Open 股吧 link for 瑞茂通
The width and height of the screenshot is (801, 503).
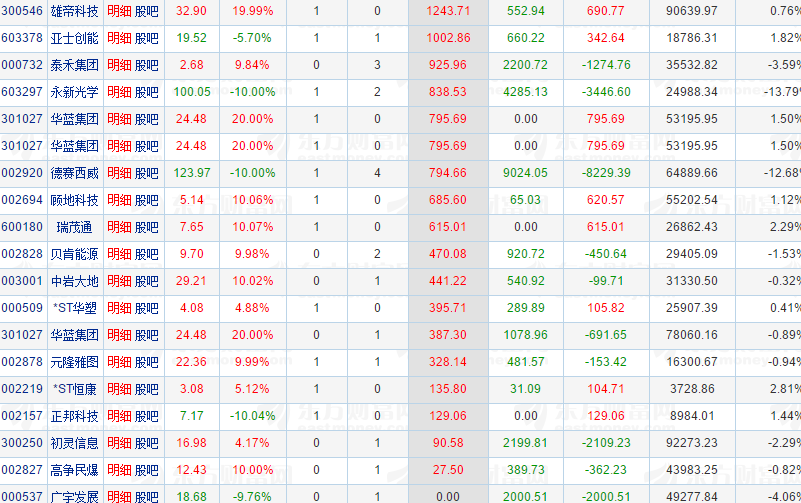pos(147,227)
